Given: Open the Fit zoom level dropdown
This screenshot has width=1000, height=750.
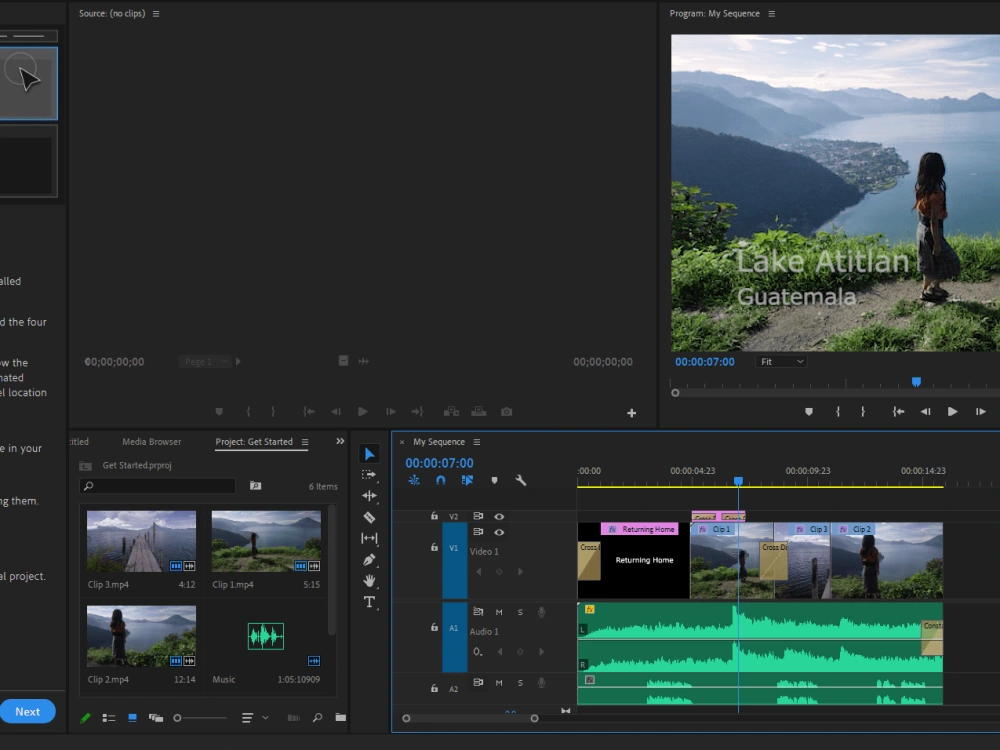Looking at the screenshot, I should [x=781, y=362].
